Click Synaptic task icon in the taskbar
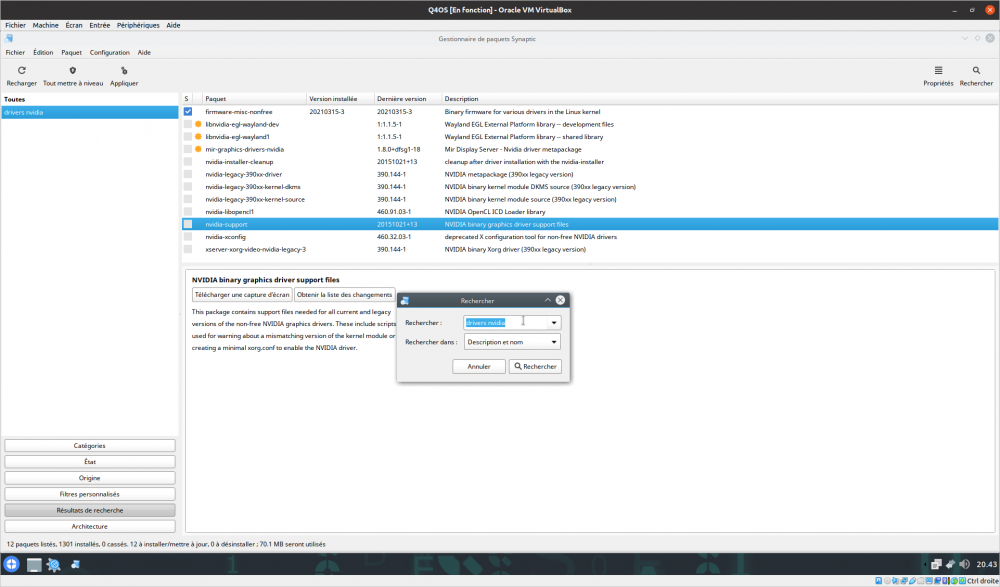This screenshot has height=587, width=1000. tap(75, 564)
